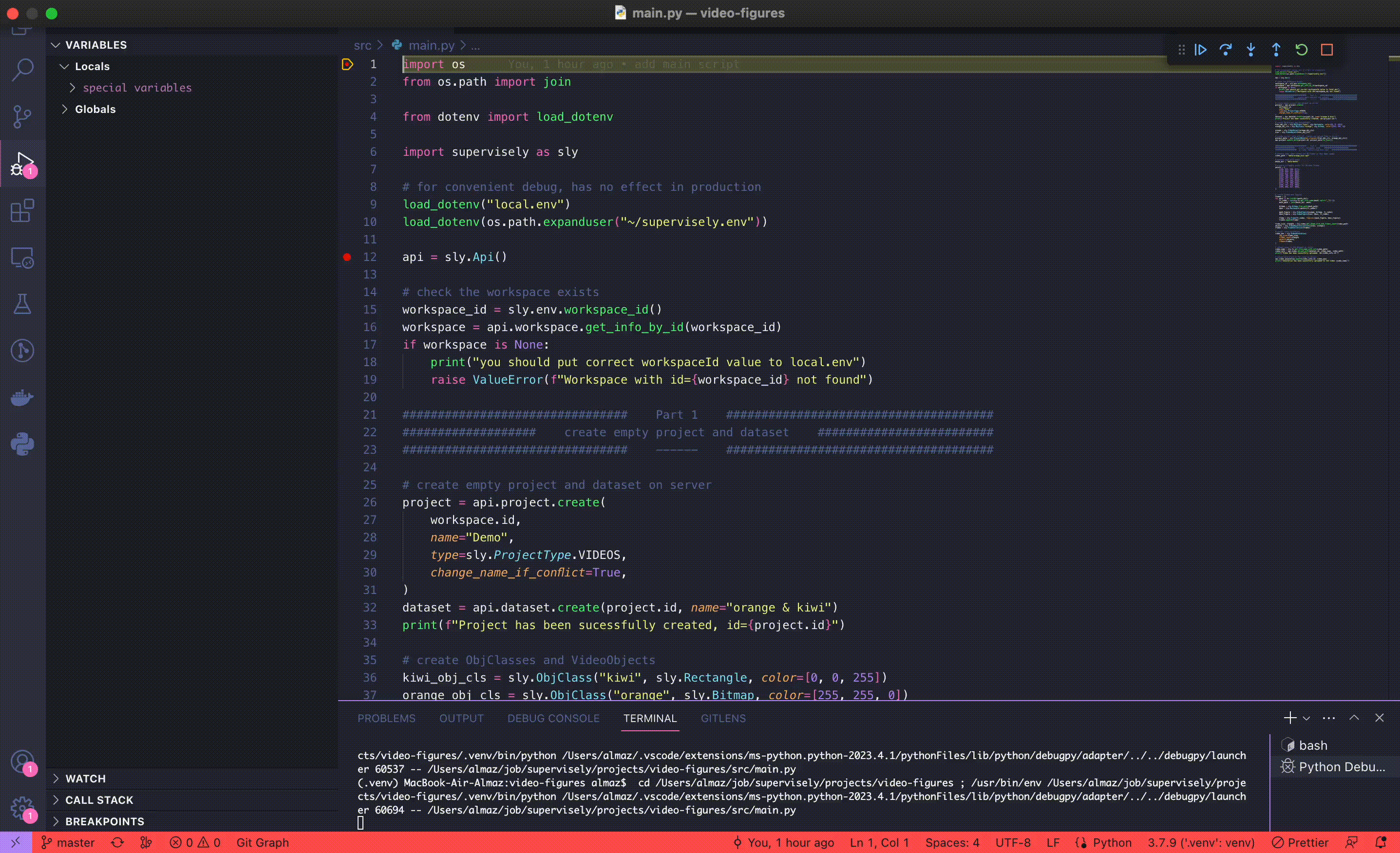The height and width of the screenshot is (853, 1400).
Task: Switch to the DEBUG CONSOLE tab
Action: 553,719
